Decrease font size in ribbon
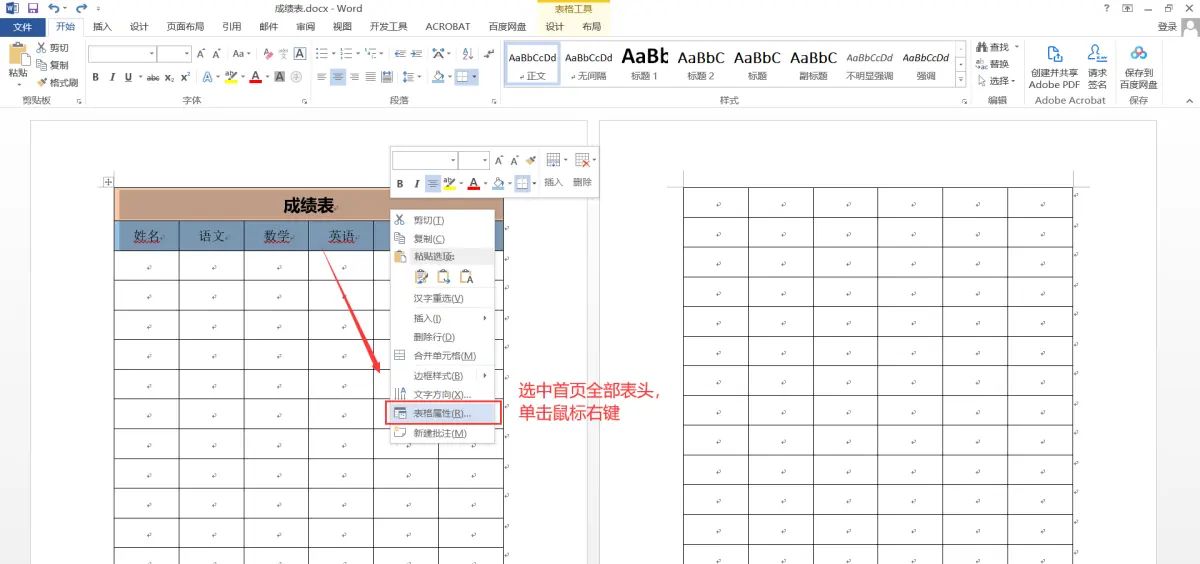This screenshot has width=1200, height=564. pos(217,53)
